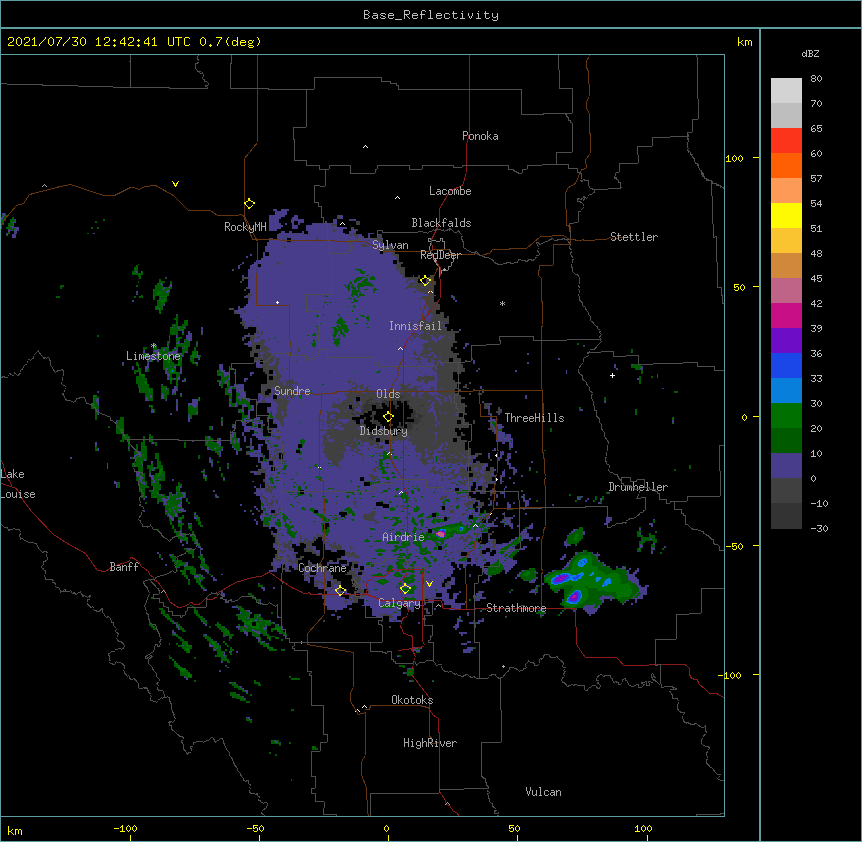Click the Banff town label
The height and width of the screenshot is (842, 862).
point(124,567)
